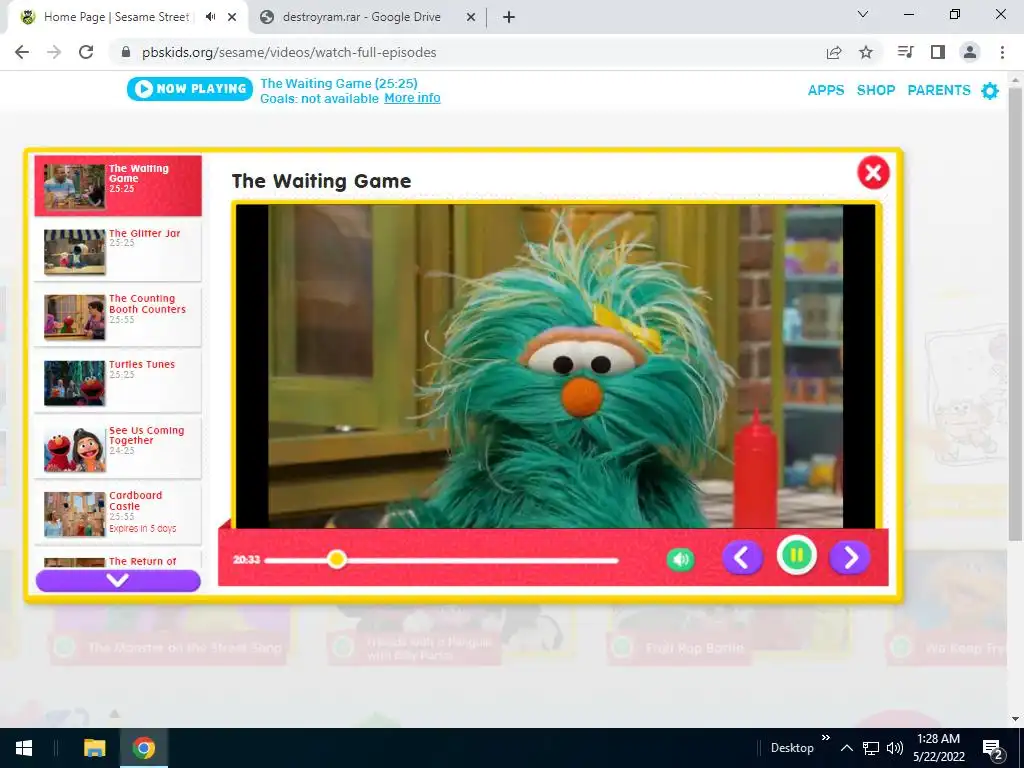Seek using the video progress knob
1024x768 pixels.
click(336, 559)
